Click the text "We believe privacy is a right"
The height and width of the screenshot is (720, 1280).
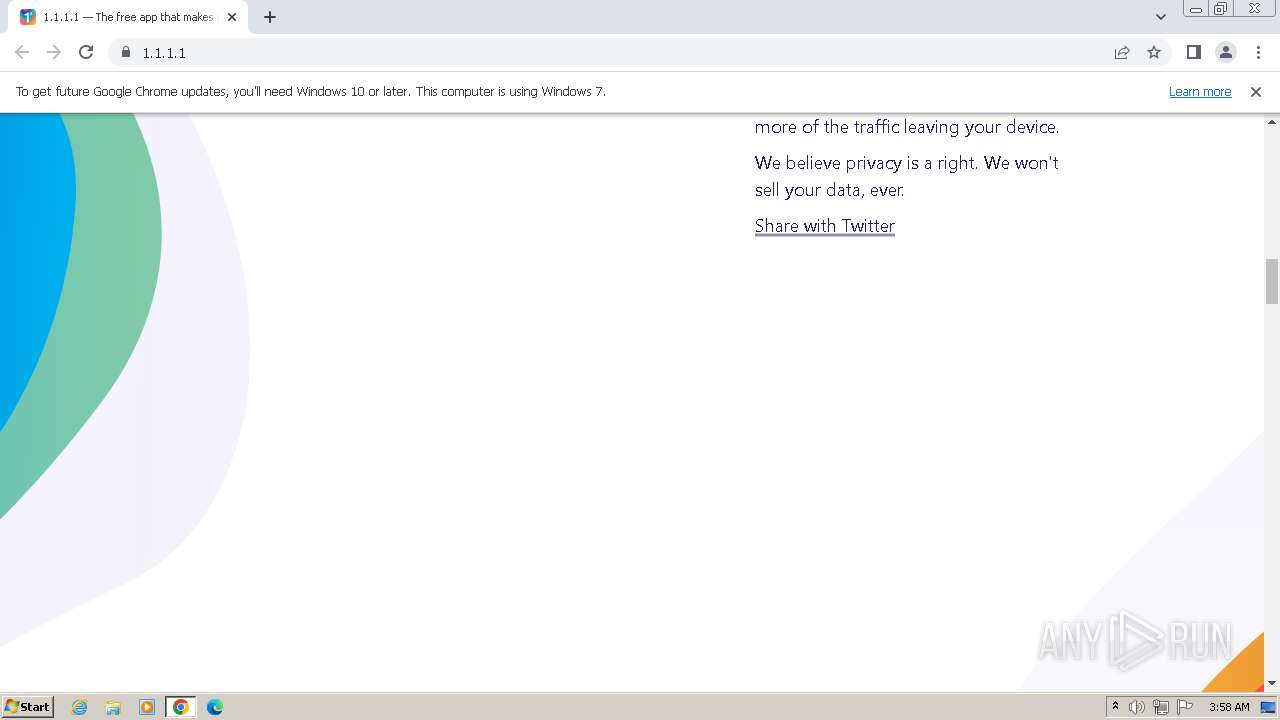866,163
